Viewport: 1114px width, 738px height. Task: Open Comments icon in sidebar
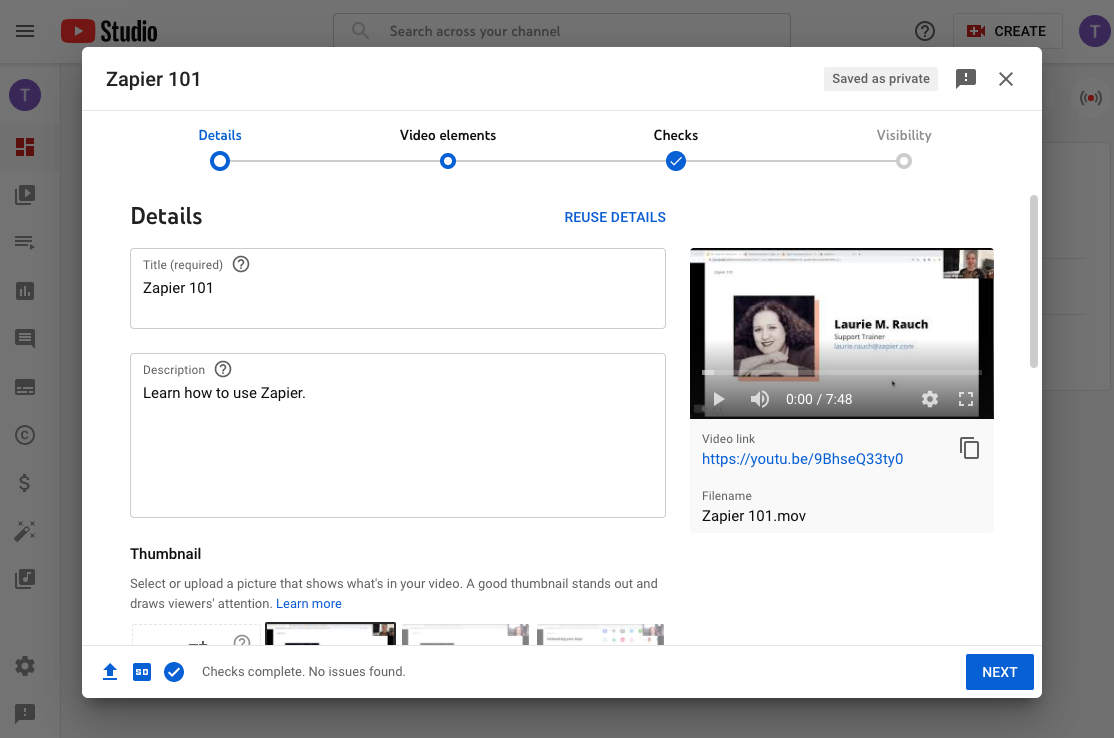25,339
